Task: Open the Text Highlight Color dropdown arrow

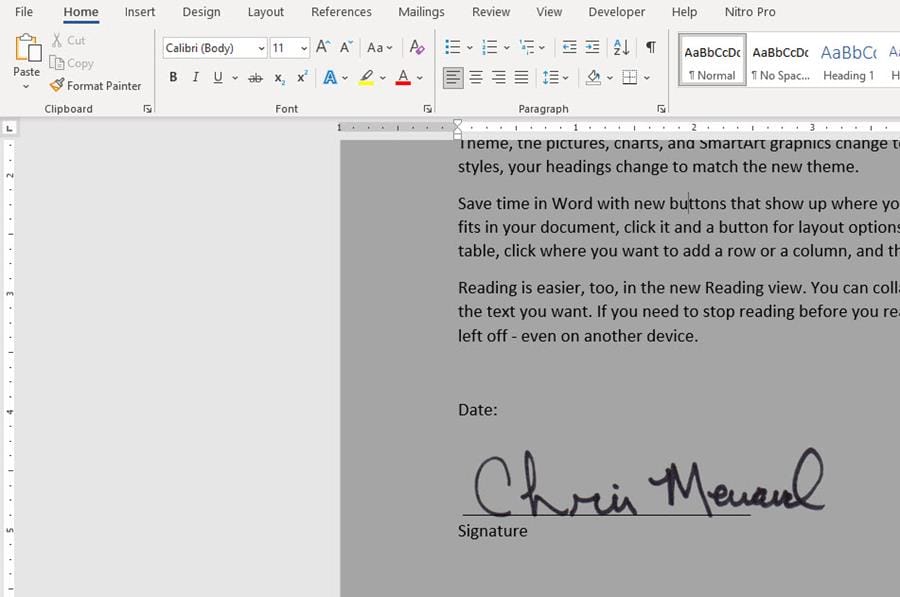Action: pyautogui.click(x=381, y=77)
